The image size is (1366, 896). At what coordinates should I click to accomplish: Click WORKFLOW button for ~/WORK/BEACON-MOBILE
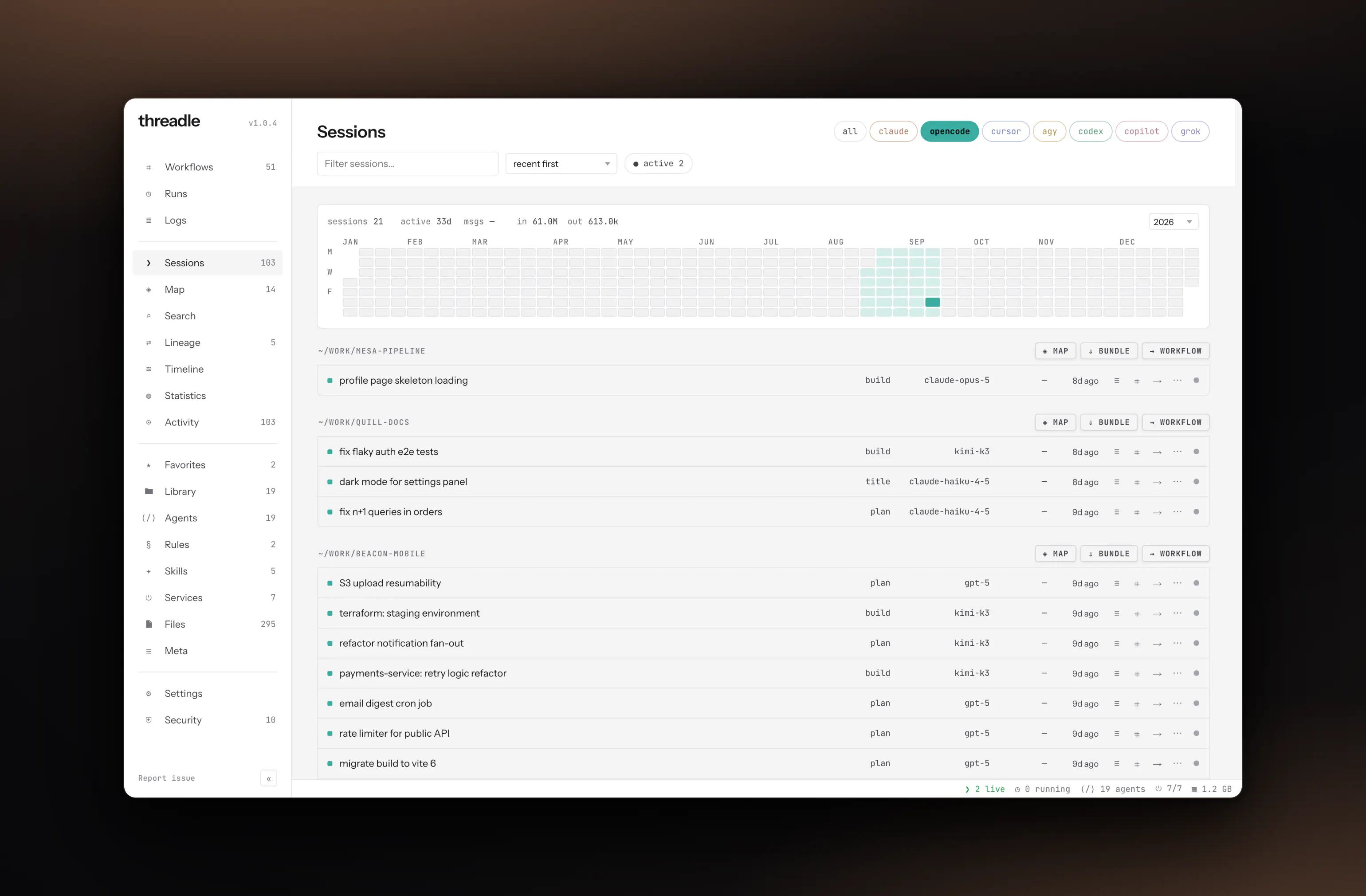tap(1175, 554)
